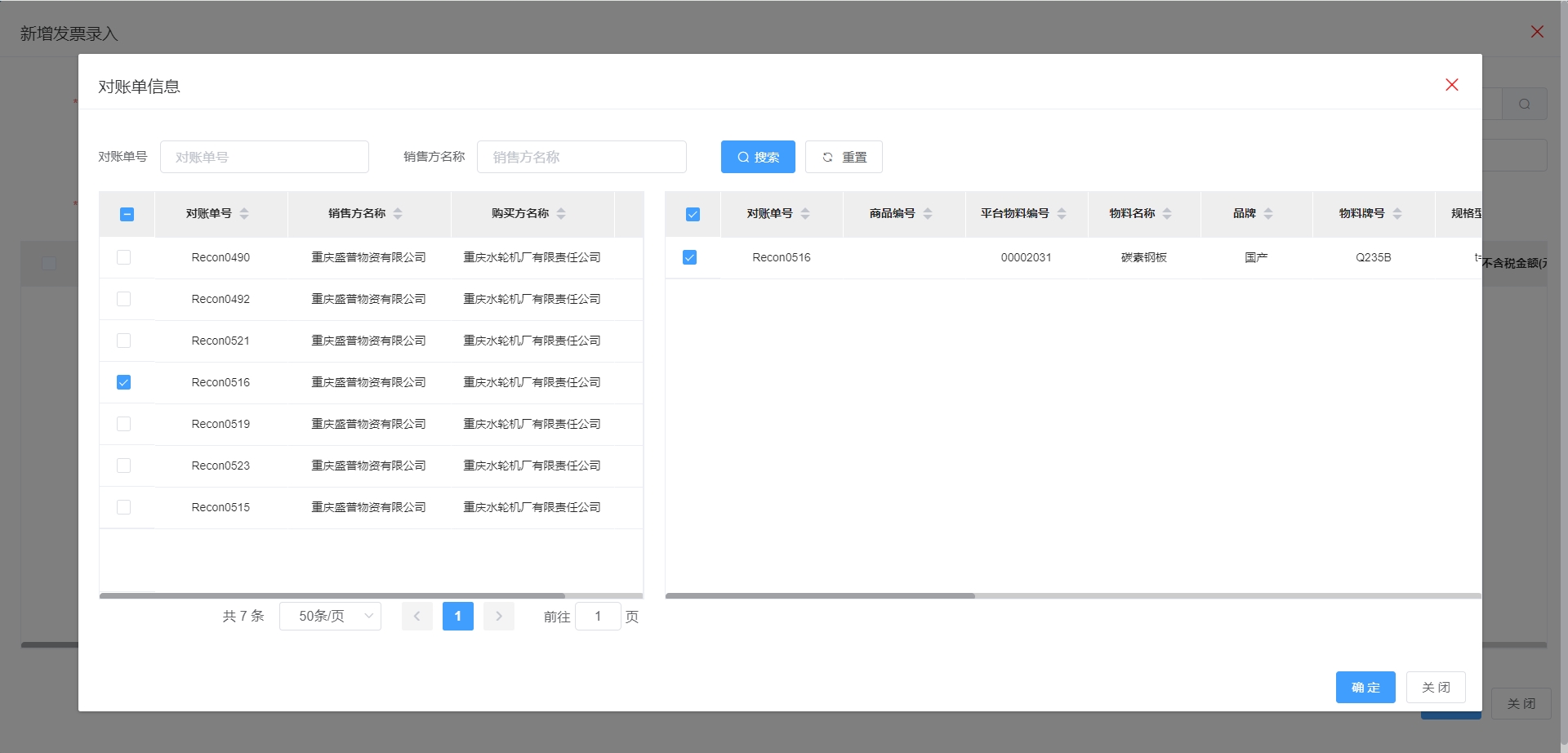Screen dimensions: 1568x753
Task: Sort right table by 品牌 column
Action: (x=1268, y=214)
